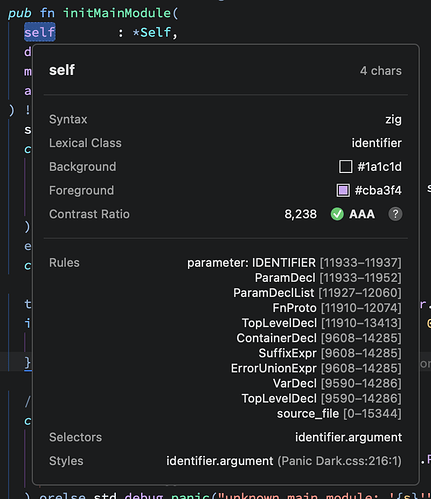
Task: Click the contrast ratio value 8,238
Action: (x=300, y=214)
